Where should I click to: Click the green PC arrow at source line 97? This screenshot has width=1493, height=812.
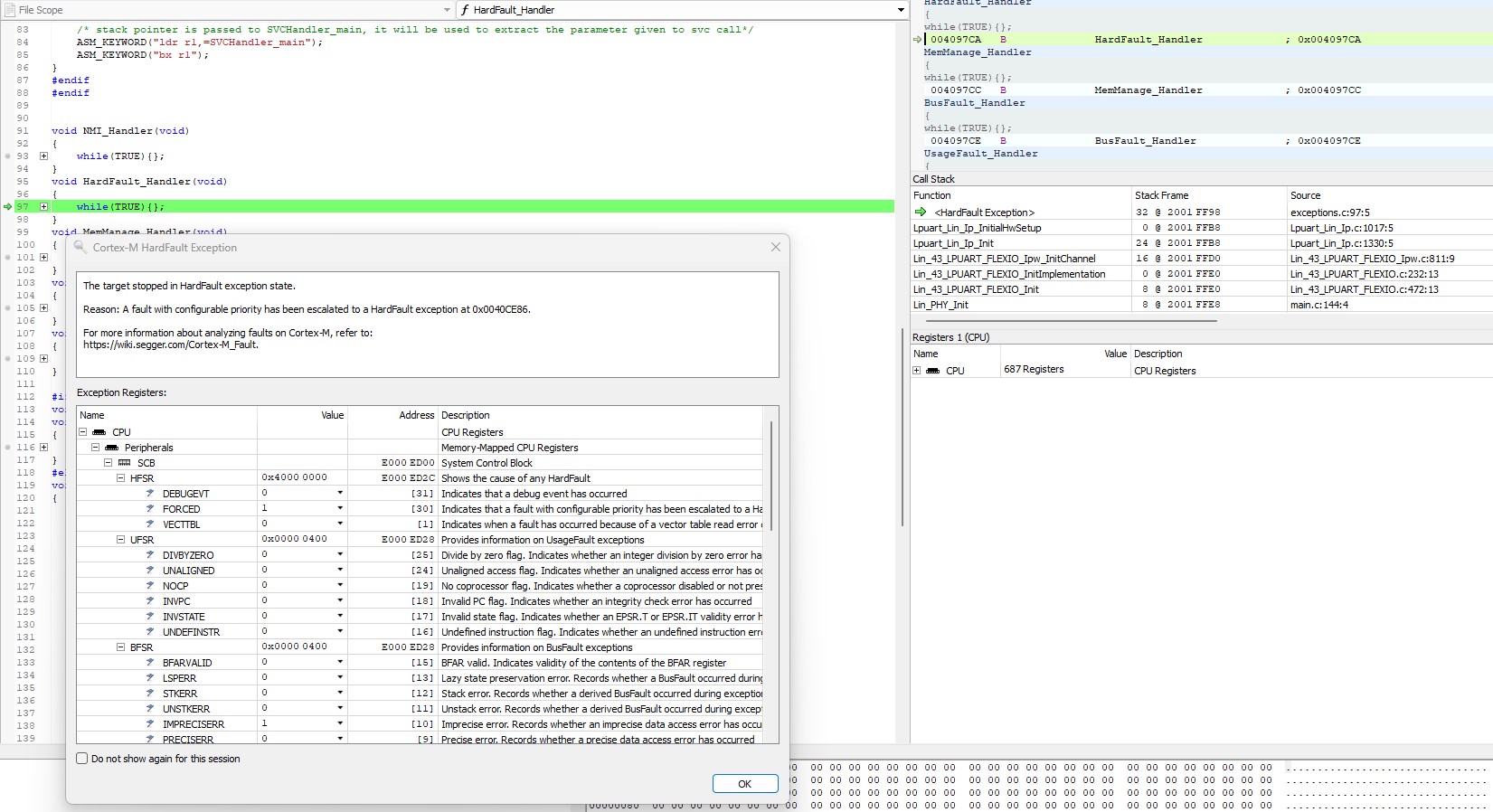pyautogui.click(x=8, y=207)
